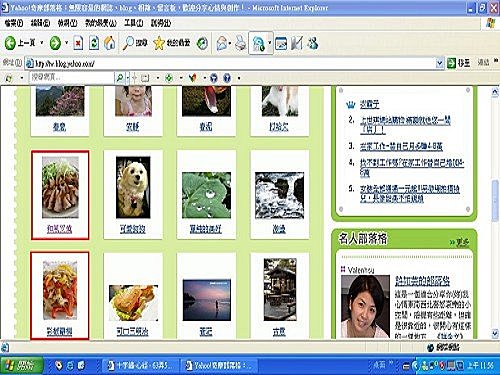Viewport: 500px width, 375px height.
Task: Click the green plus icon on second toolbar
Action: pos(169,78)
